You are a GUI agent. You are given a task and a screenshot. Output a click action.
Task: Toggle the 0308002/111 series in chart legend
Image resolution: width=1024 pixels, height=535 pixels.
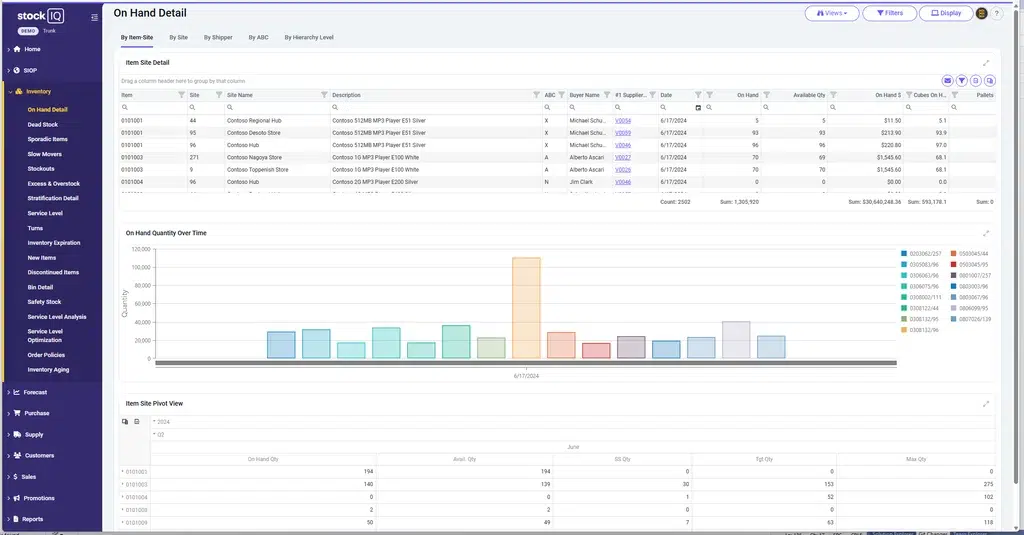click(x=921, y=297)
